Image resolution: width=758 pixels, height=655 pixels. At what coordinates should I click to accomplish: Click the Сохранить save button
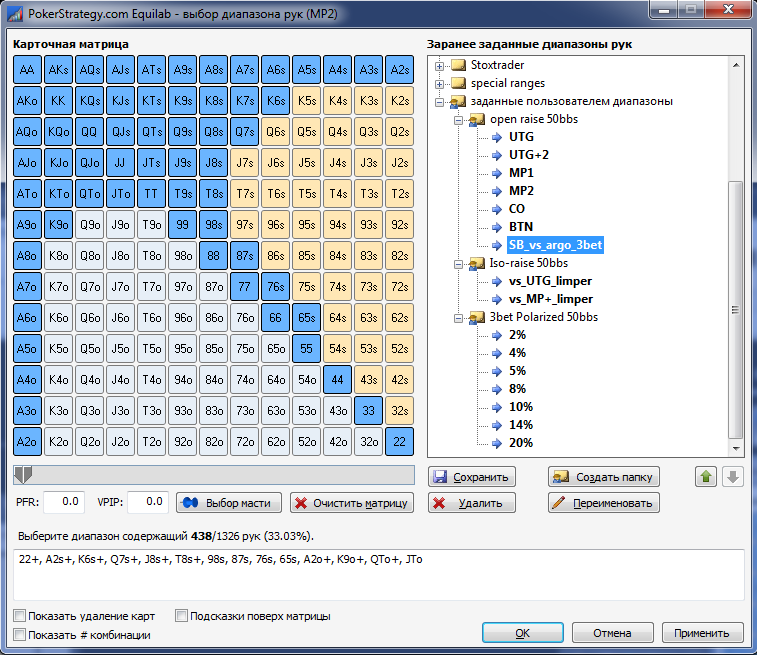(472, 477)
